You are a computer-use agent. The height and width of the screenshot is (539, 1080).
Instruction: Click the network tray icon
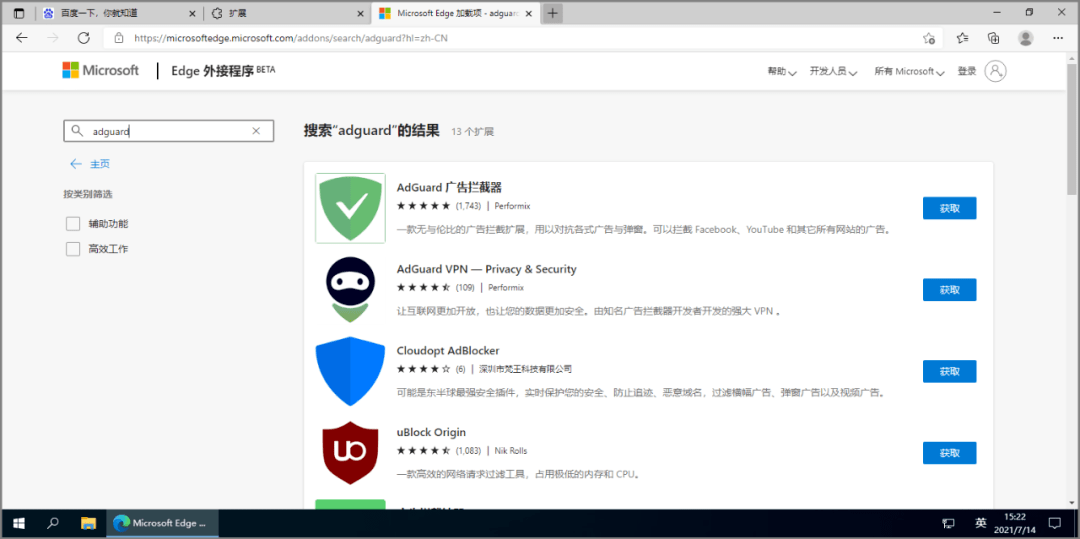948,522
